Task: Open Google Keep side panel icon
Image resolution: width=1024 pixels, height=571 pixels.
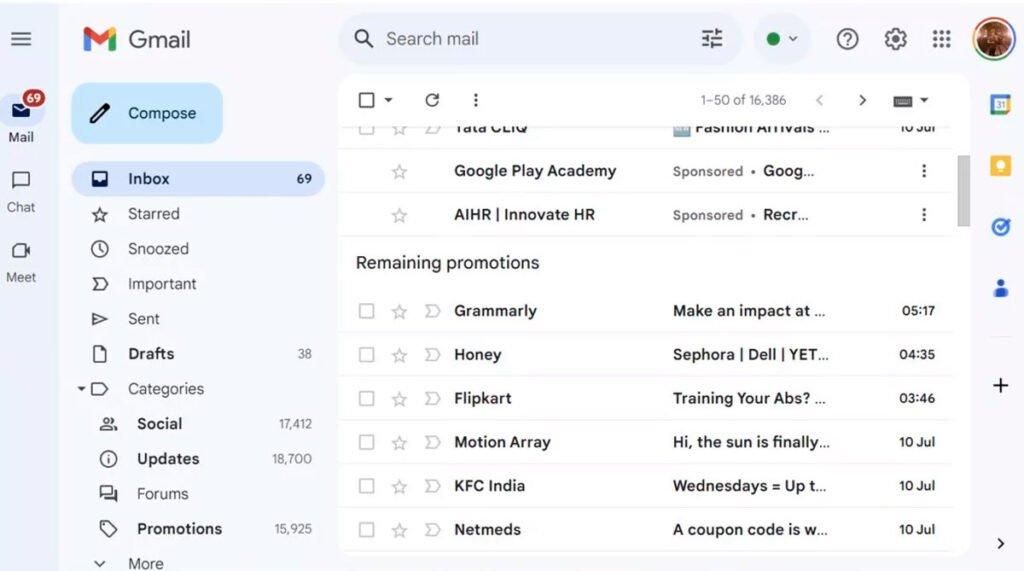Action: pos(1000,166)
